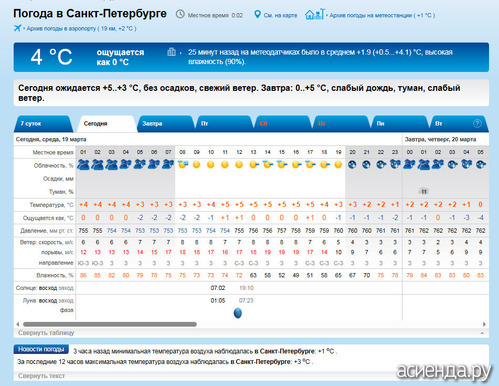
Task: Click the moon phase icon
Action: [238, 313]
